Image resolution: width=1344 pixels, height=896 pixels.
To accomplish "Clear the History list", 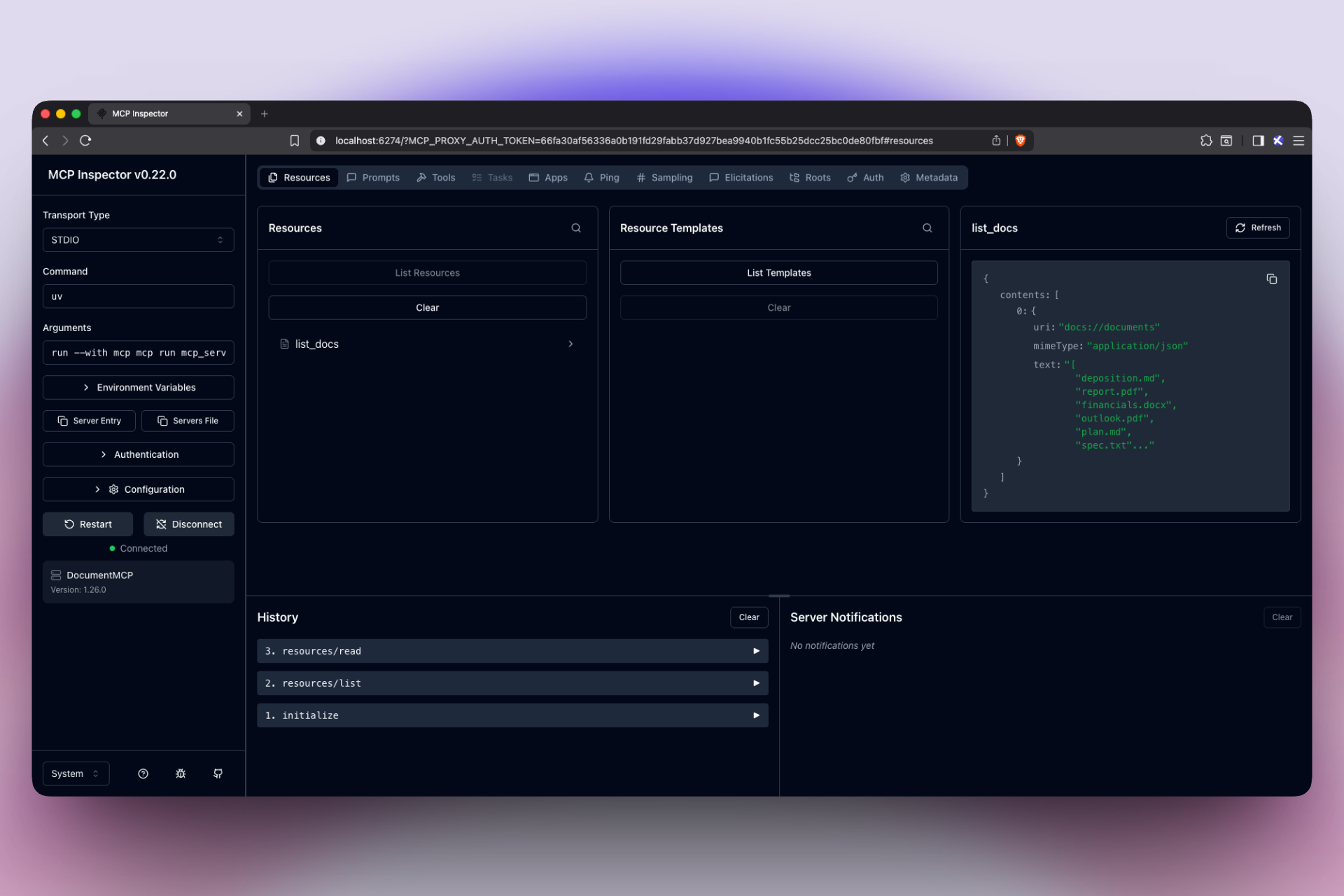I will coord(749,617).
